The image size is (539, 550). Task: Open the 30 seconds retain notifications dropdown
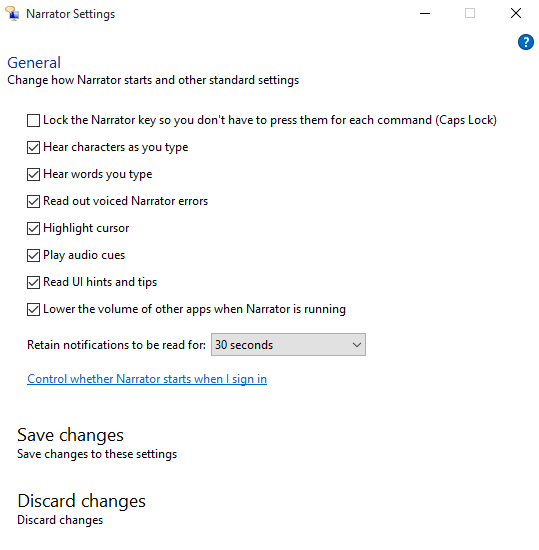pos(288,344)
